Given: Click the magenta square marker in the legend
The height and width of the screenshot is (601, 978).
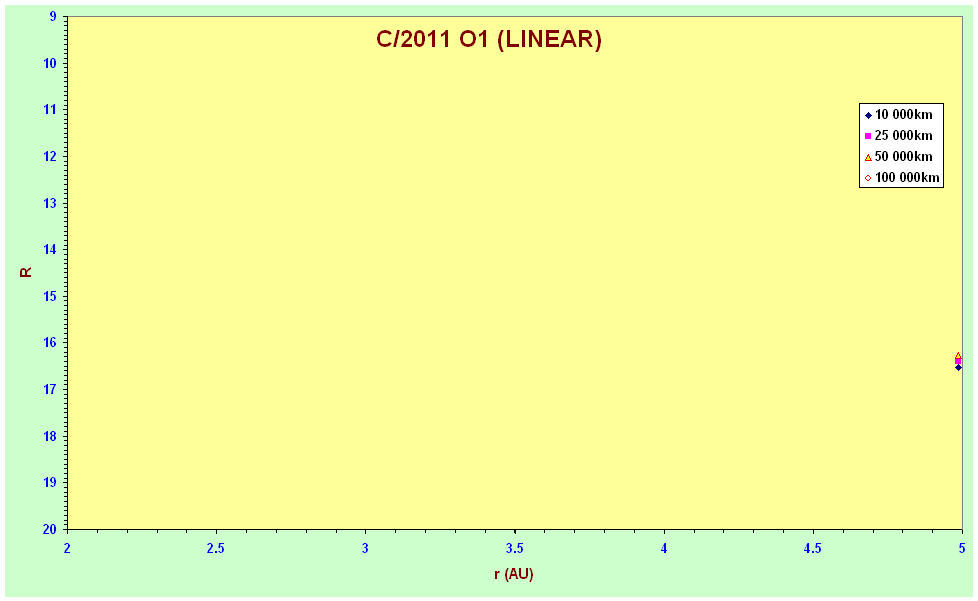Looking at the screenshot, I should coord(868,136).
